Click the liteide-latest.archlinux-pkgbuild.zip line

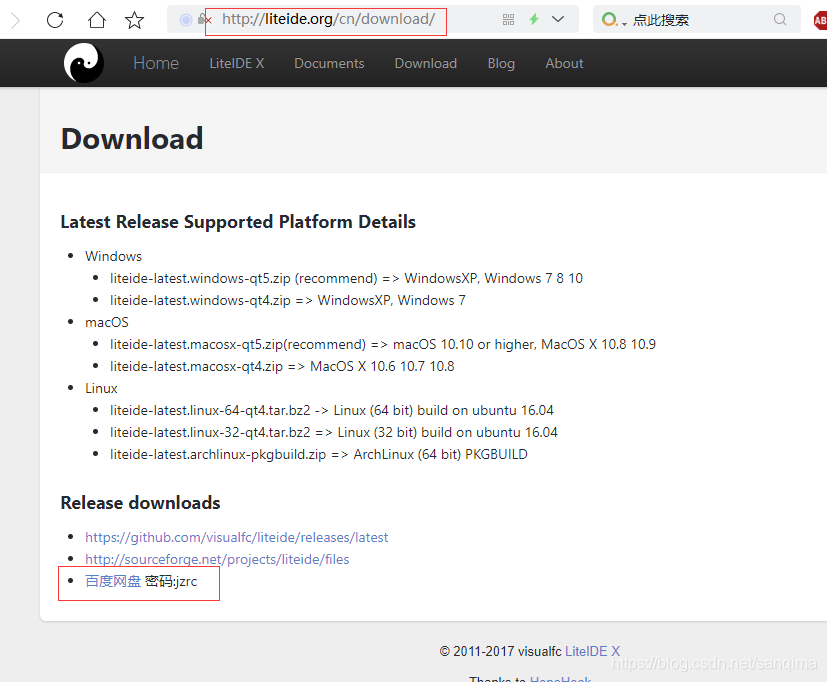click(x=319, y=455)
